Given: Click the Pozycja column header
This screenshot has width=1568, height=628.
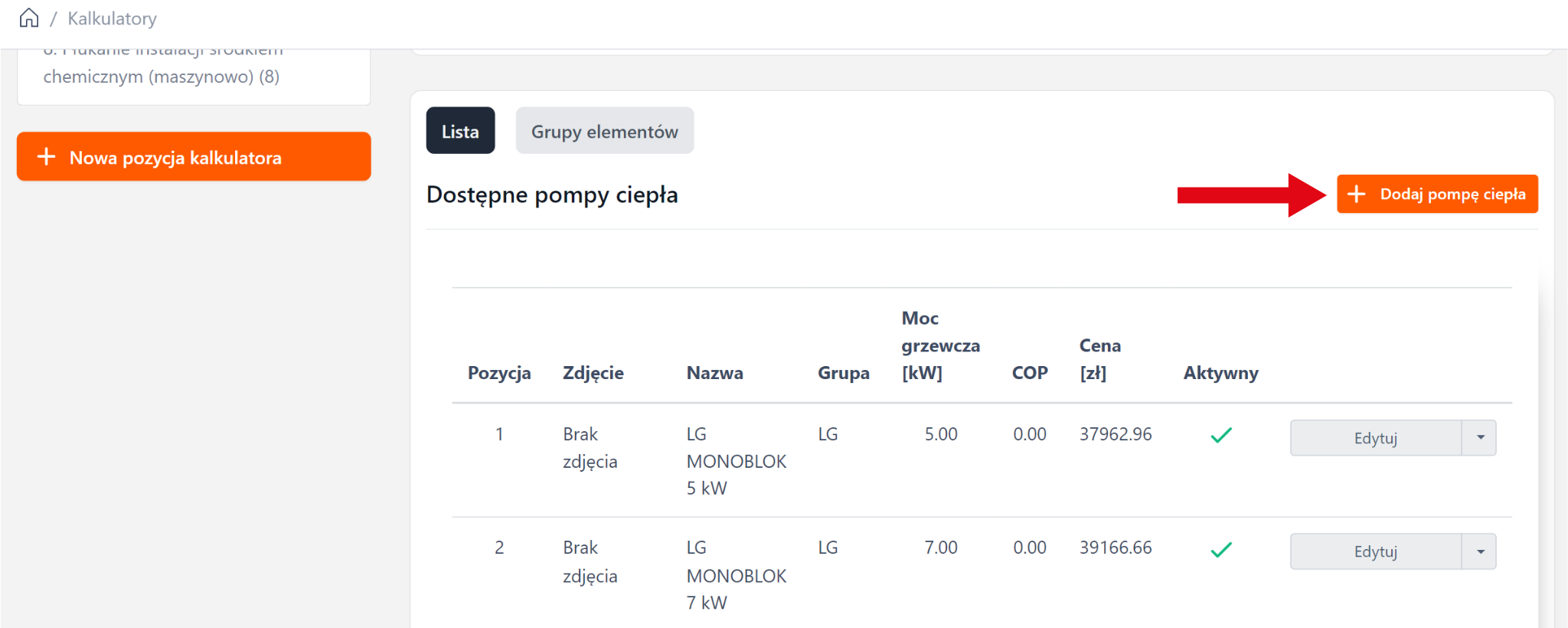Looking at the screenshot, I should (499, 373).
